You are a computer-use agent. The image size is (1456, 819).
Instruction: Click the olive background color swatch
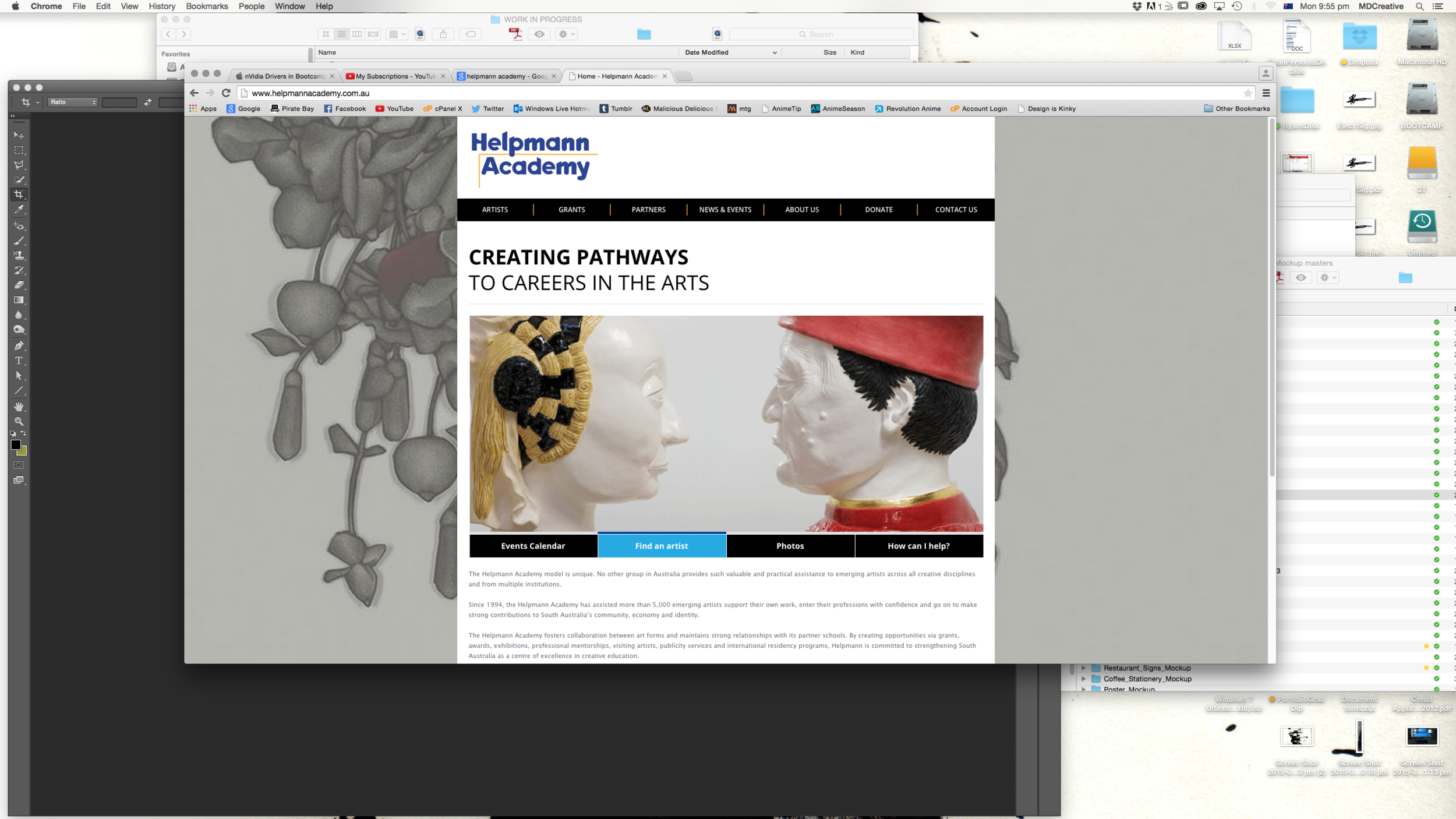(x=23, y=451)
